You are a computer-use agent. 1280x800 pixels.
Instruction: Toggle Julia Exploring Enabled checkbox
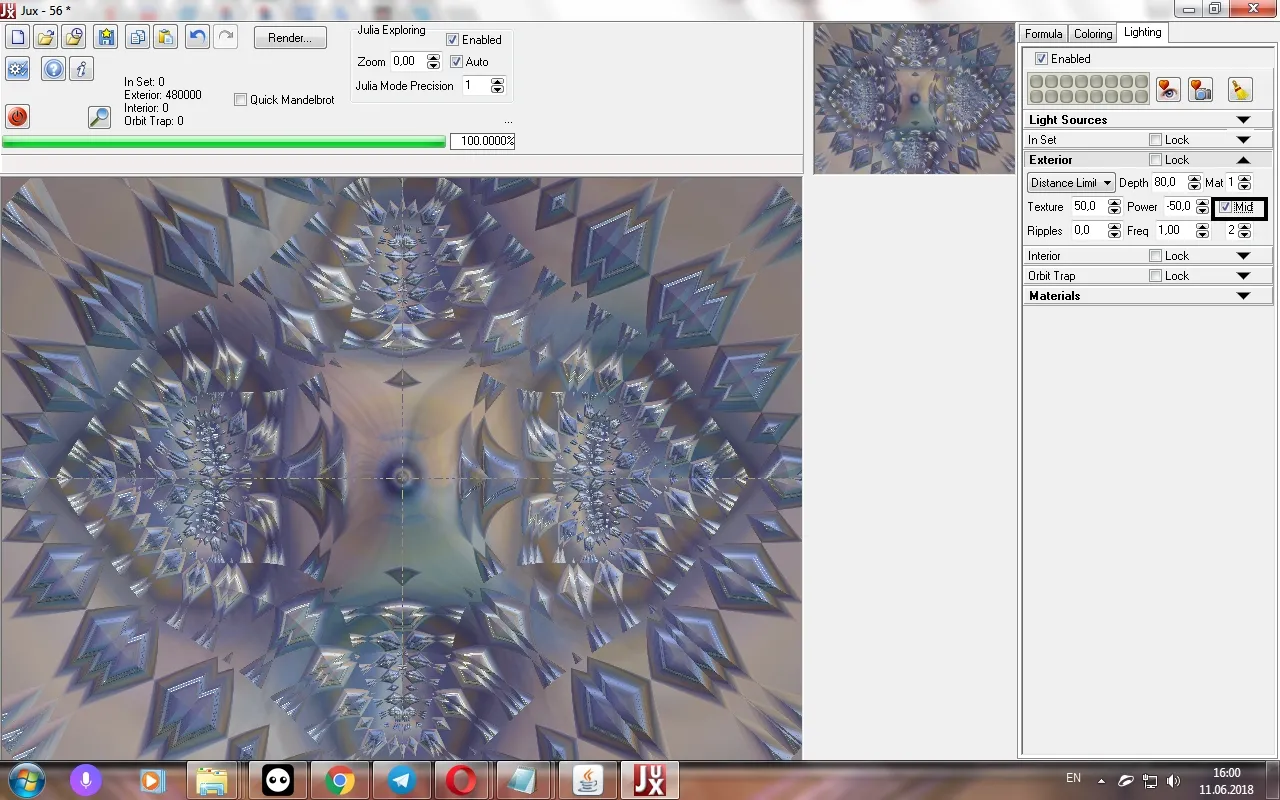(453, 40)
